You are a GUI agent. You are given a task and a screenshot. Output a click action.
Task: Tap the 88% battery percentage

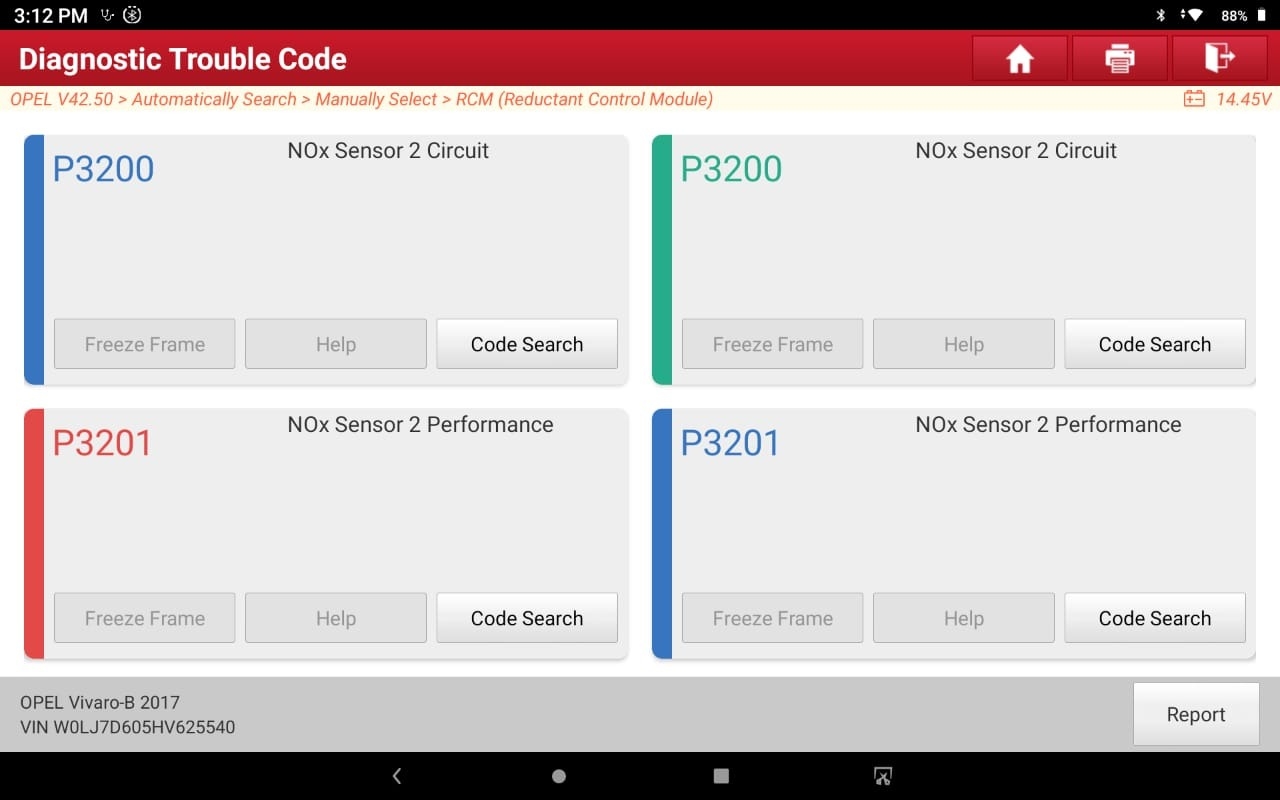tap(1234, 15)
